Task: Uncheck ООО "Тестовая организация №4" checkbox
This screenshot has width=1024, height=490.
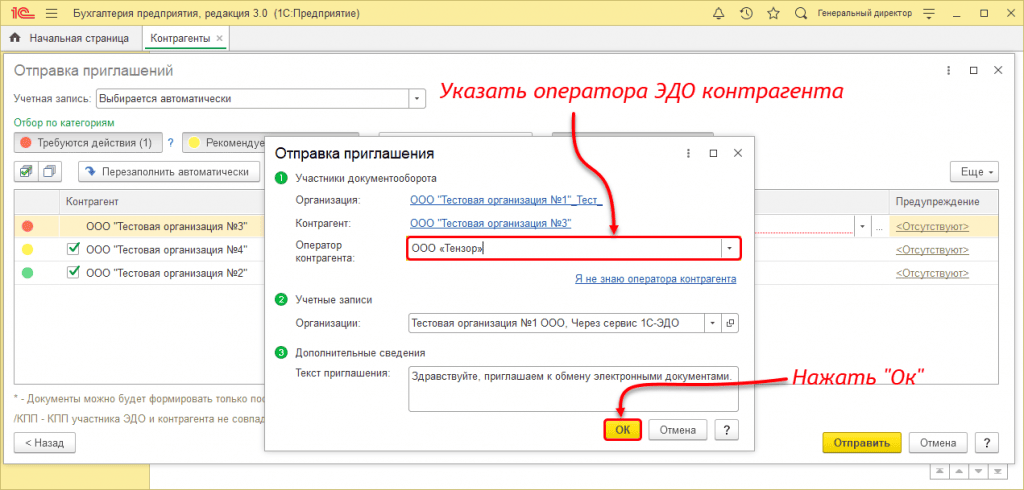Action: pyautogui.click(x=74, y=249)
